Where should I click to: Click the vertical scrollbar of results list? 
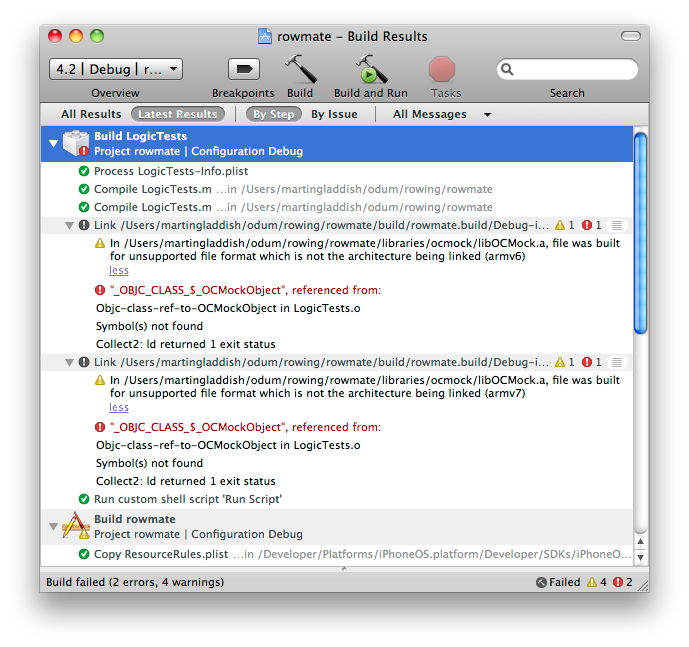tap(641, 230)
